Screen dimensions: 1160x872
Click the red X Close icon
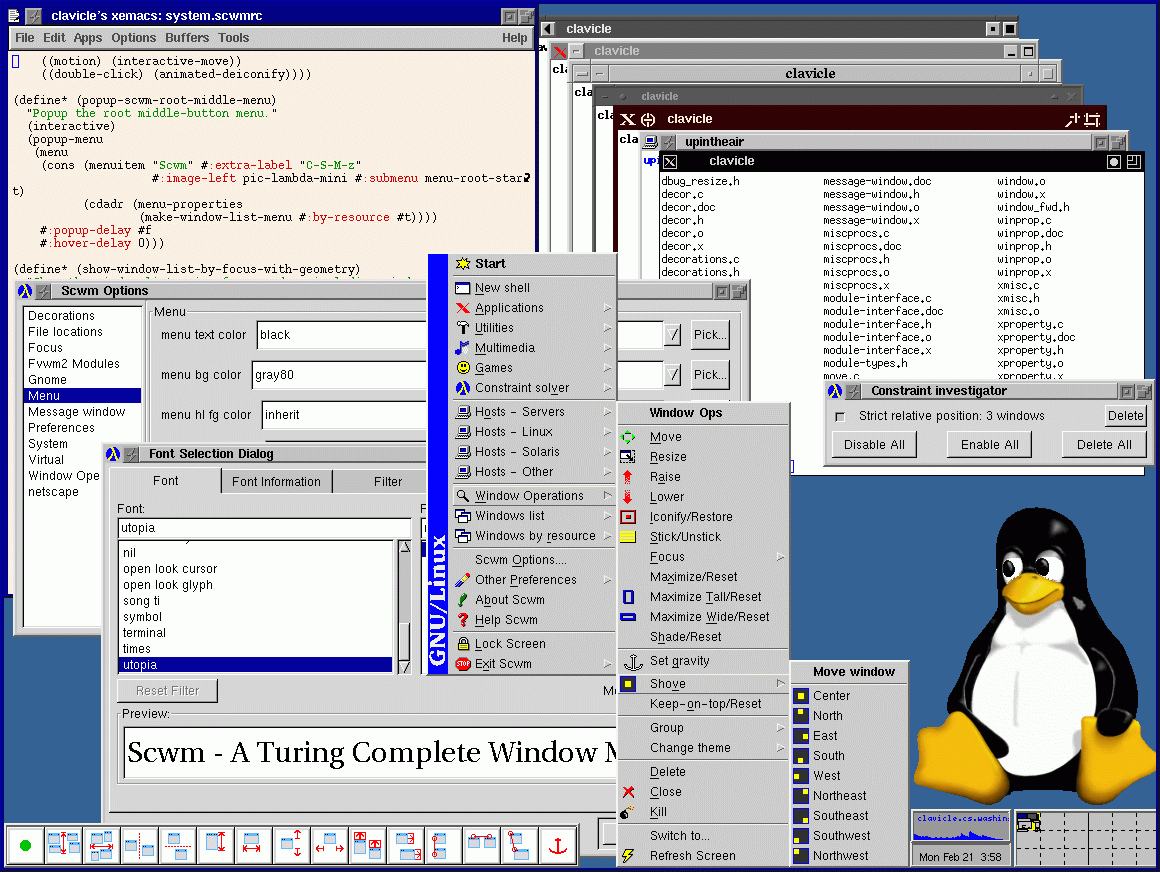628,792
